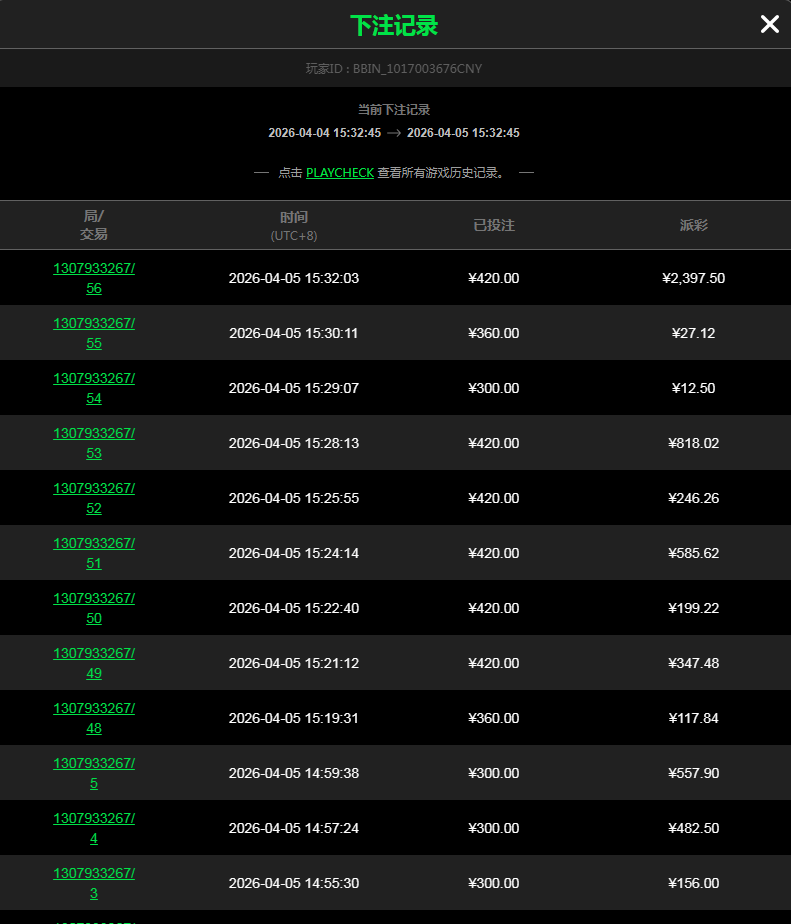The width and height of the screenshot is (791, 924).
Task: Click the 局/交易 column header
Action: 94,225
